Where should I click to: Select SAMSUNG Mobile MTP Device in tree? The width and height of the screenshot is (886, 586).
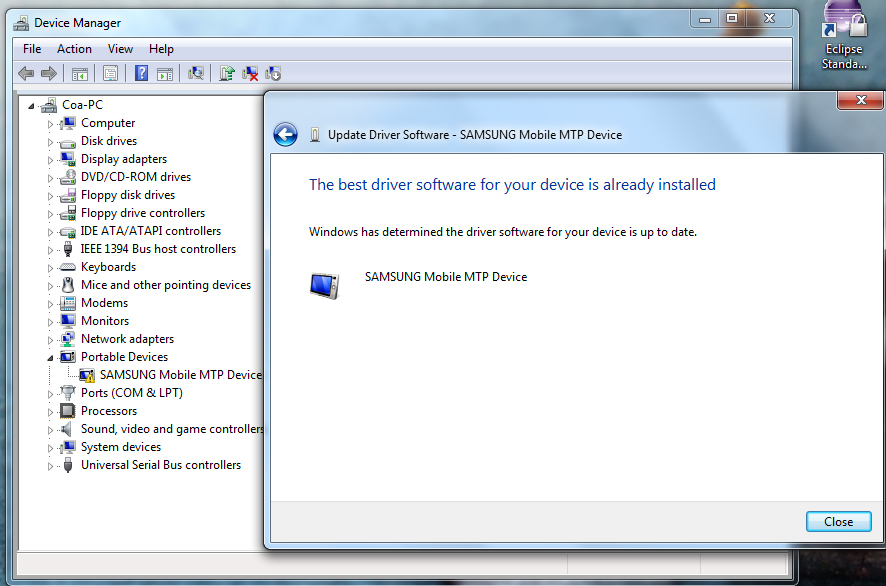(x=181, y=375)
